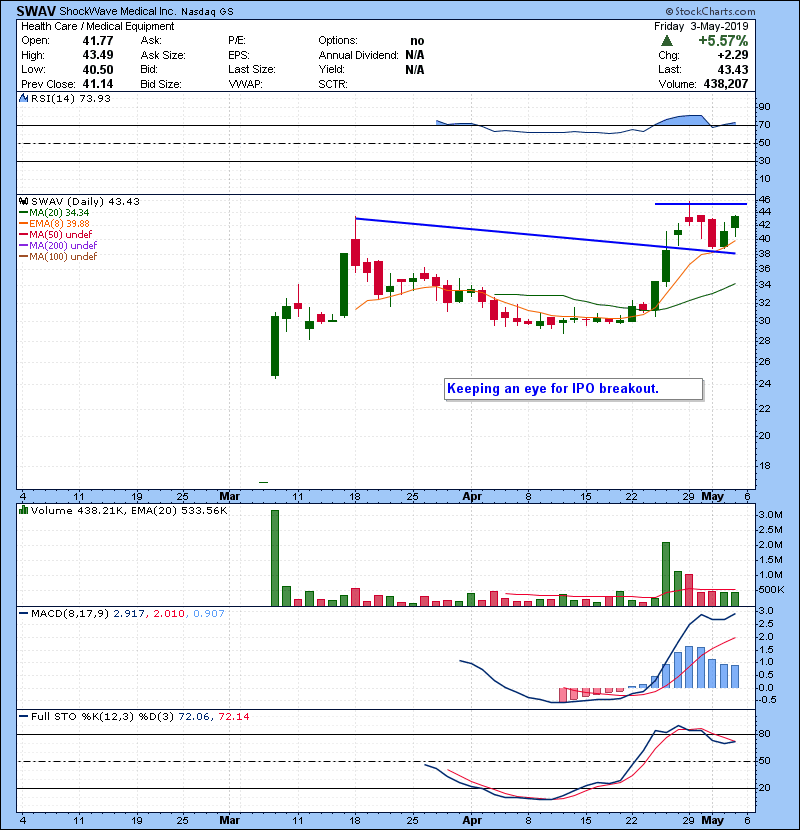The height and width of the screenshot is (830, 800).
Task: Click the Yield N/A value
Action: 415,69
